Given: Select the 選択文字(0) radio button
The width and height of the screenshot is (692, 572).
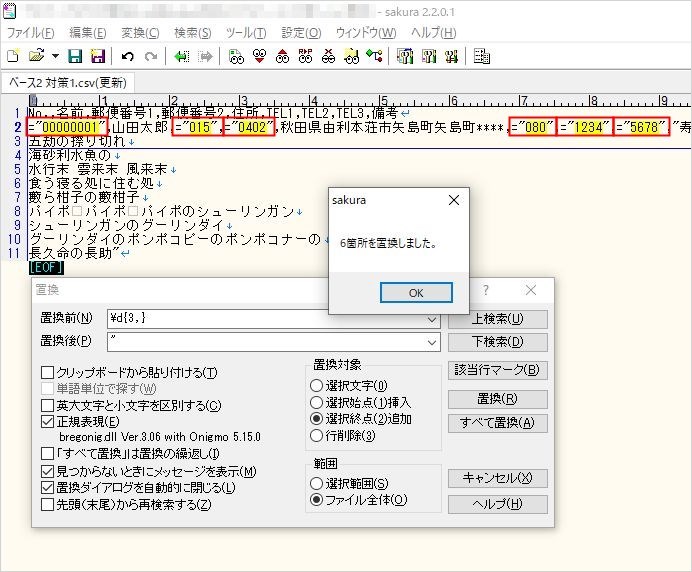Looking at the screenshot, I should 316,386.
